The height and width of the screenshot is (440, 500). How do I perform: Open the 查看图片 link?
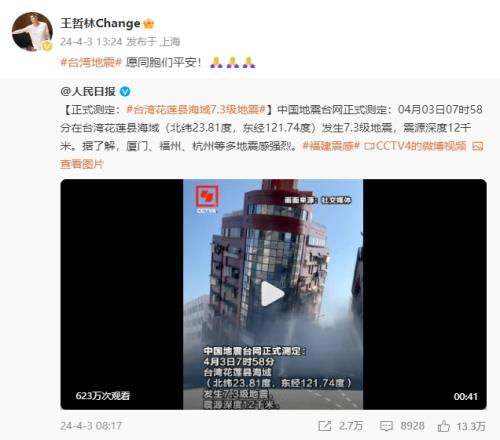(82, 164)
